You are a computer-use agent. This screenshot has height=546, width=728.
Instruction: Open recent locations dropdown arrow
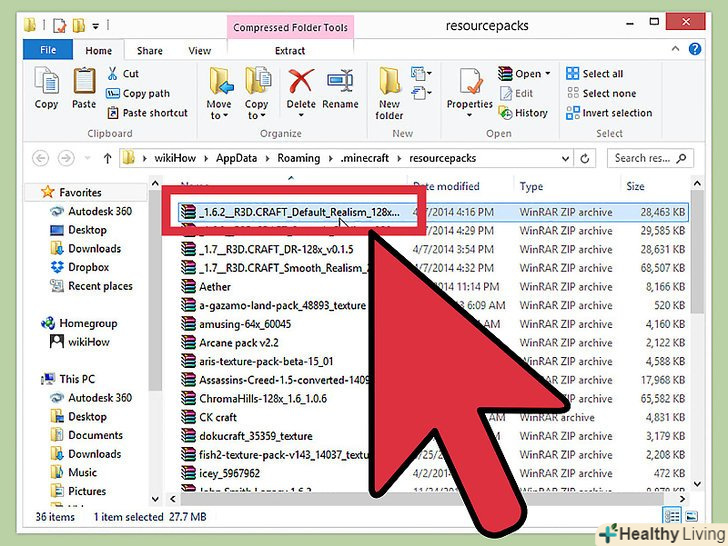pos(87,158)
